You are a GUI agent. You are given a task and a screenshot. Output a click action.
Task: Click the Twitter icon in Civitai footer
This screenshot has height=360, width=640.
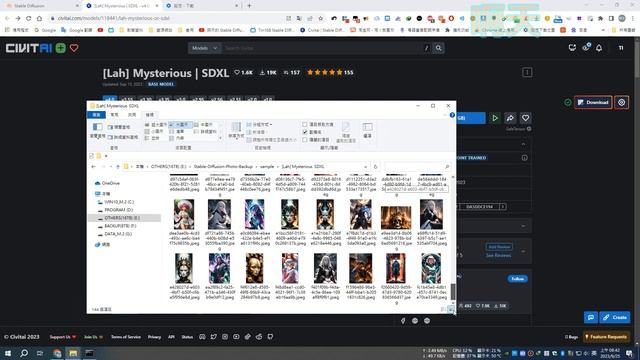(213, 337)
